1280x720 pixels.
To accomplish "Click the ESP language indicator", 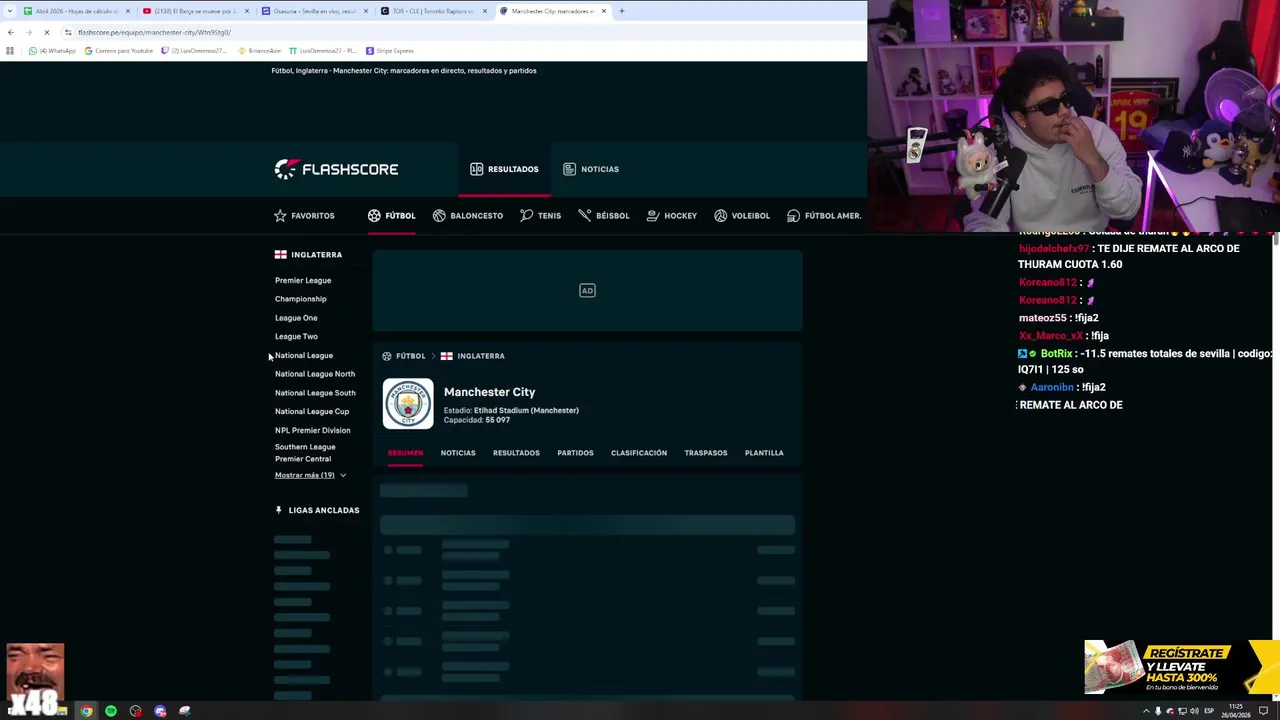I will [1208, 711].
